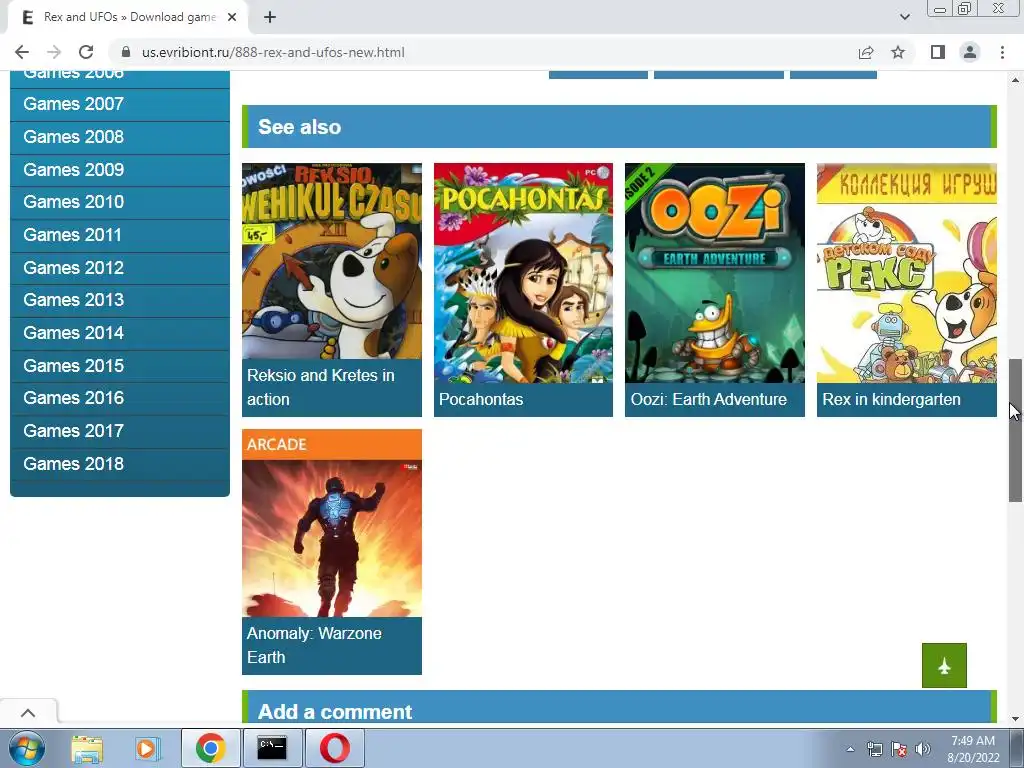Open Games 2009 category

click(x=120, y=170)
